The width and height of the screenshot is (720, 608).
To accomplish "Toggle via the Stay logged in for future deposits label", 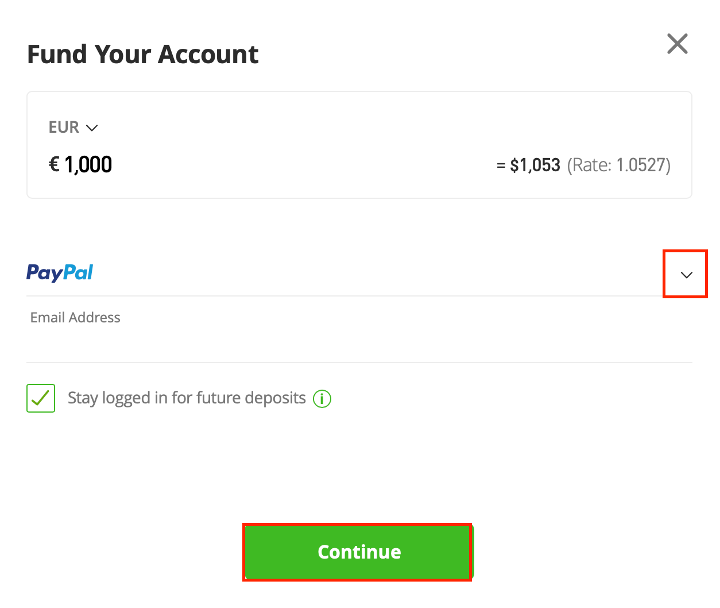I will tap(186, 398).
